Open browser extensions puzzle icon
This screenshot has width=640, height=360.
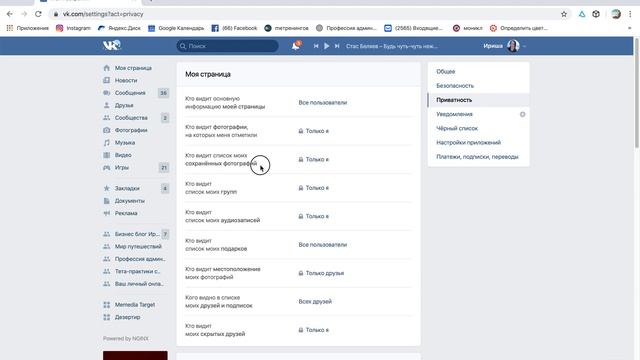pyautogui.click(x=596, y=14)
